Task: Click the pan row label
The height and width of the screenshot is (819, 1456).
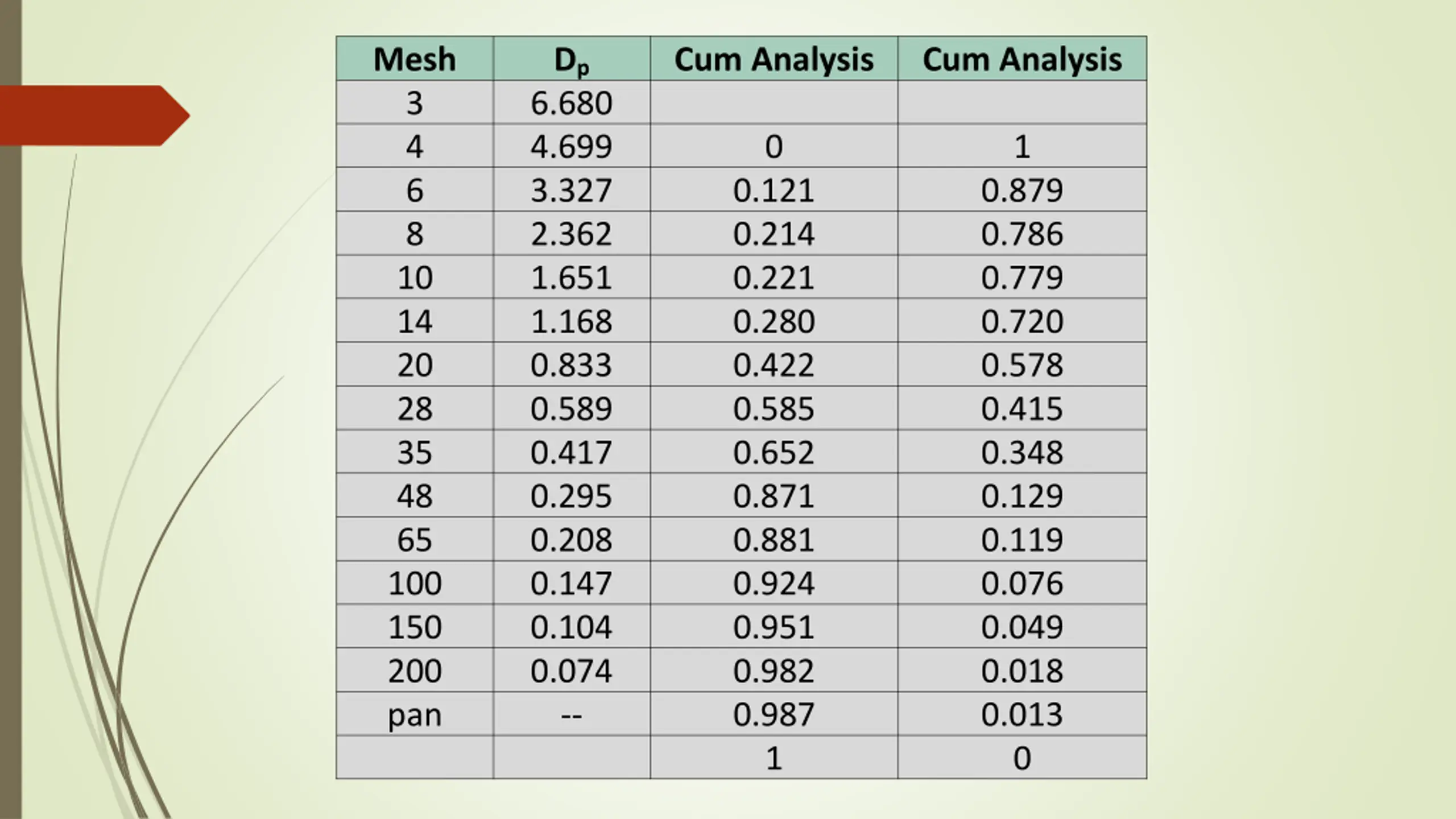Action: pyautogui.click(x=415, y=714)
